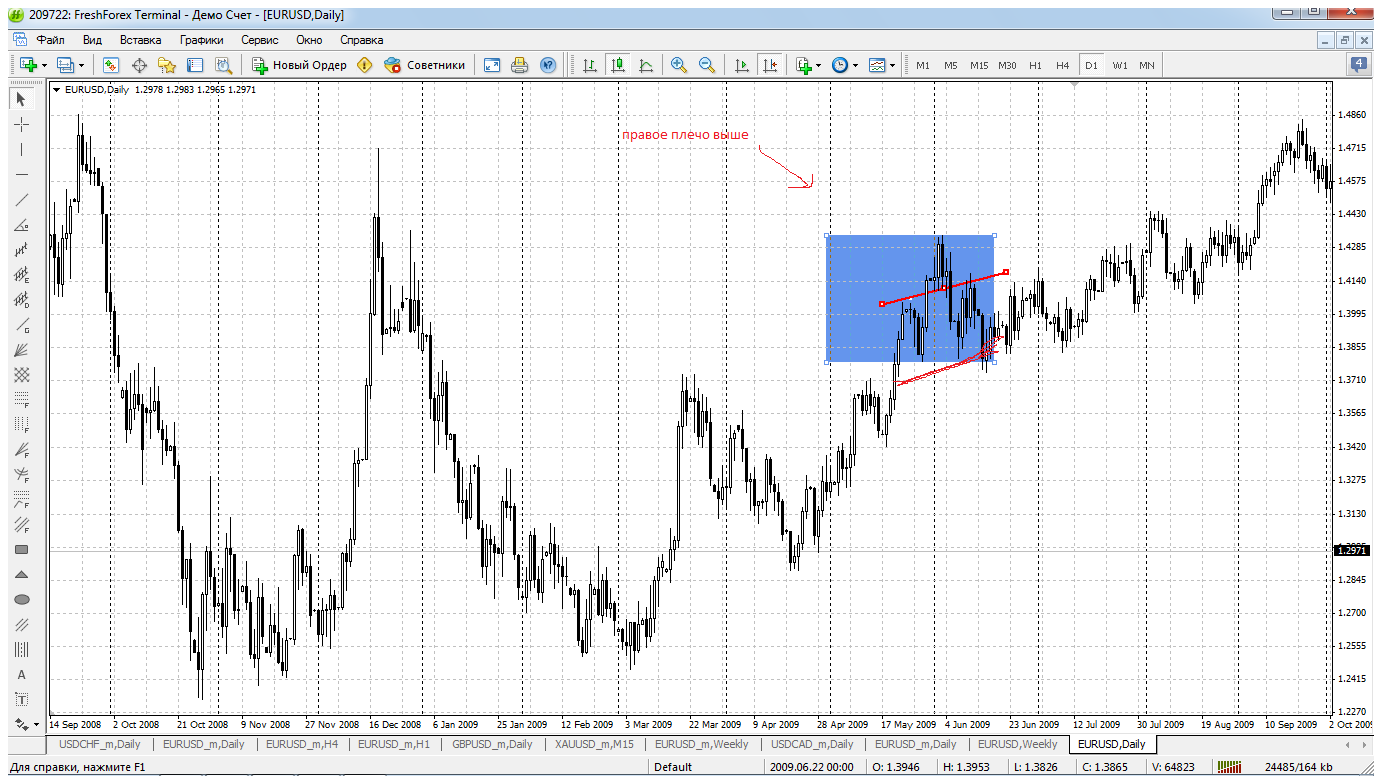Set timeframe to H4
The image size is (1382, 784).
point(1062,65)
